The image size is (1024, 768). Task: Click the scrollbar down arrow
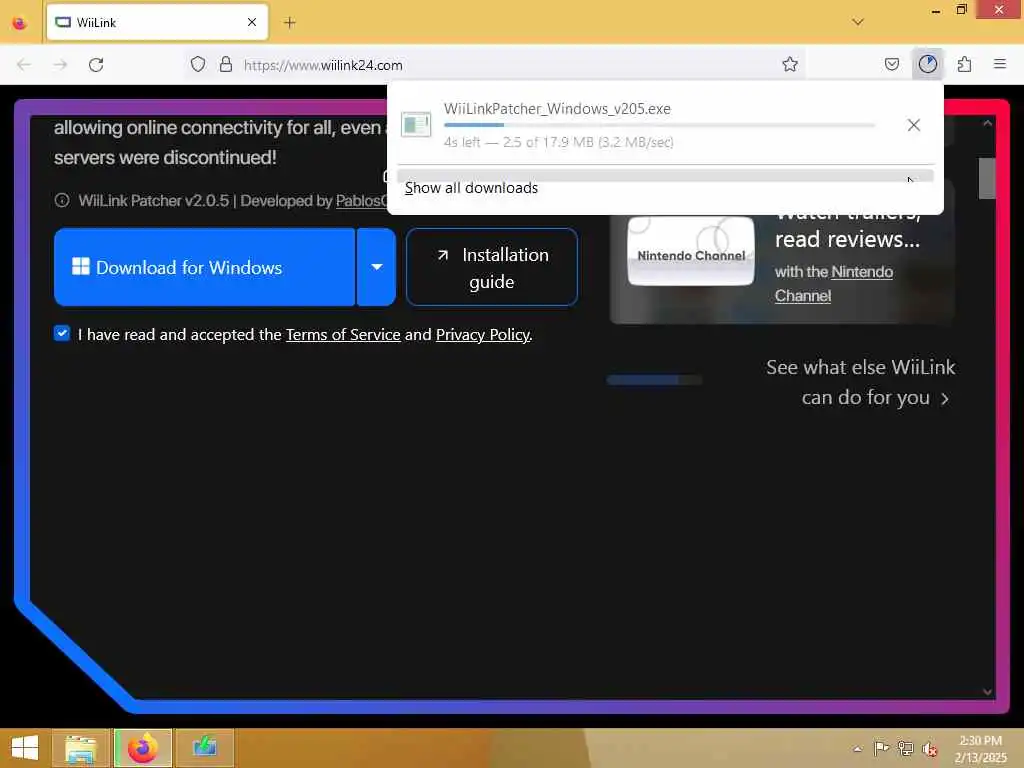pyautogui.click(x=987, y=691)
